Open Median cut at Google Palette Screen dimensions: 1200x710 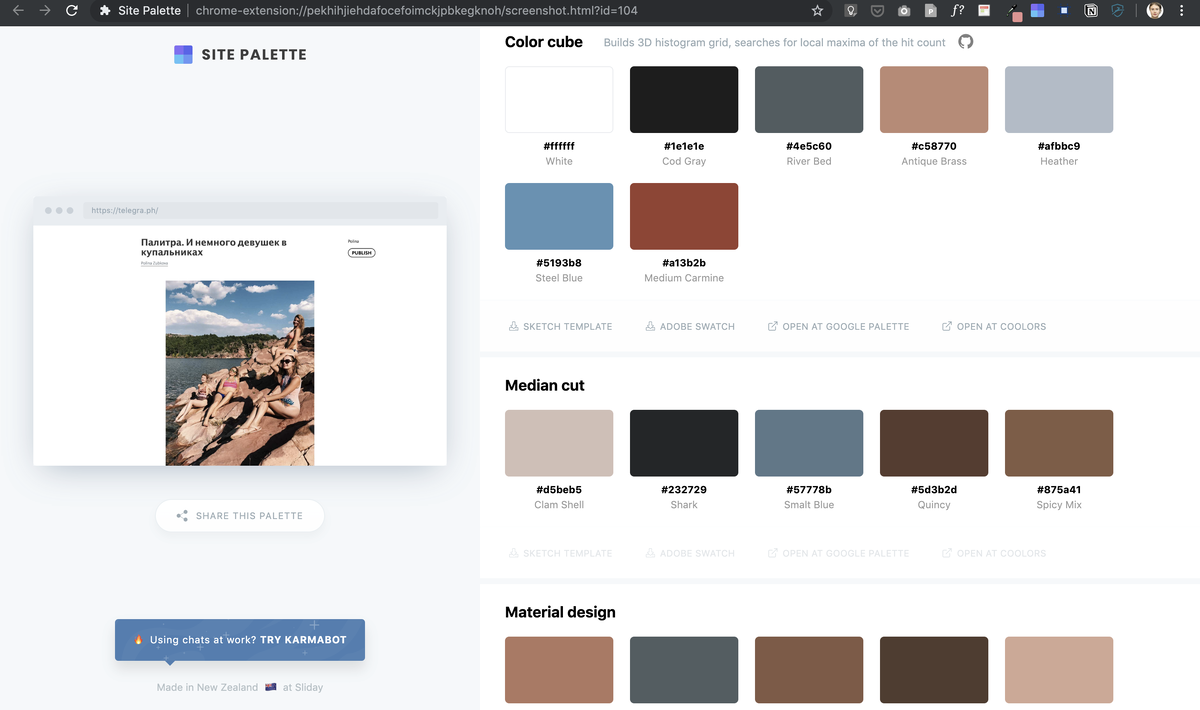point(838,553)
